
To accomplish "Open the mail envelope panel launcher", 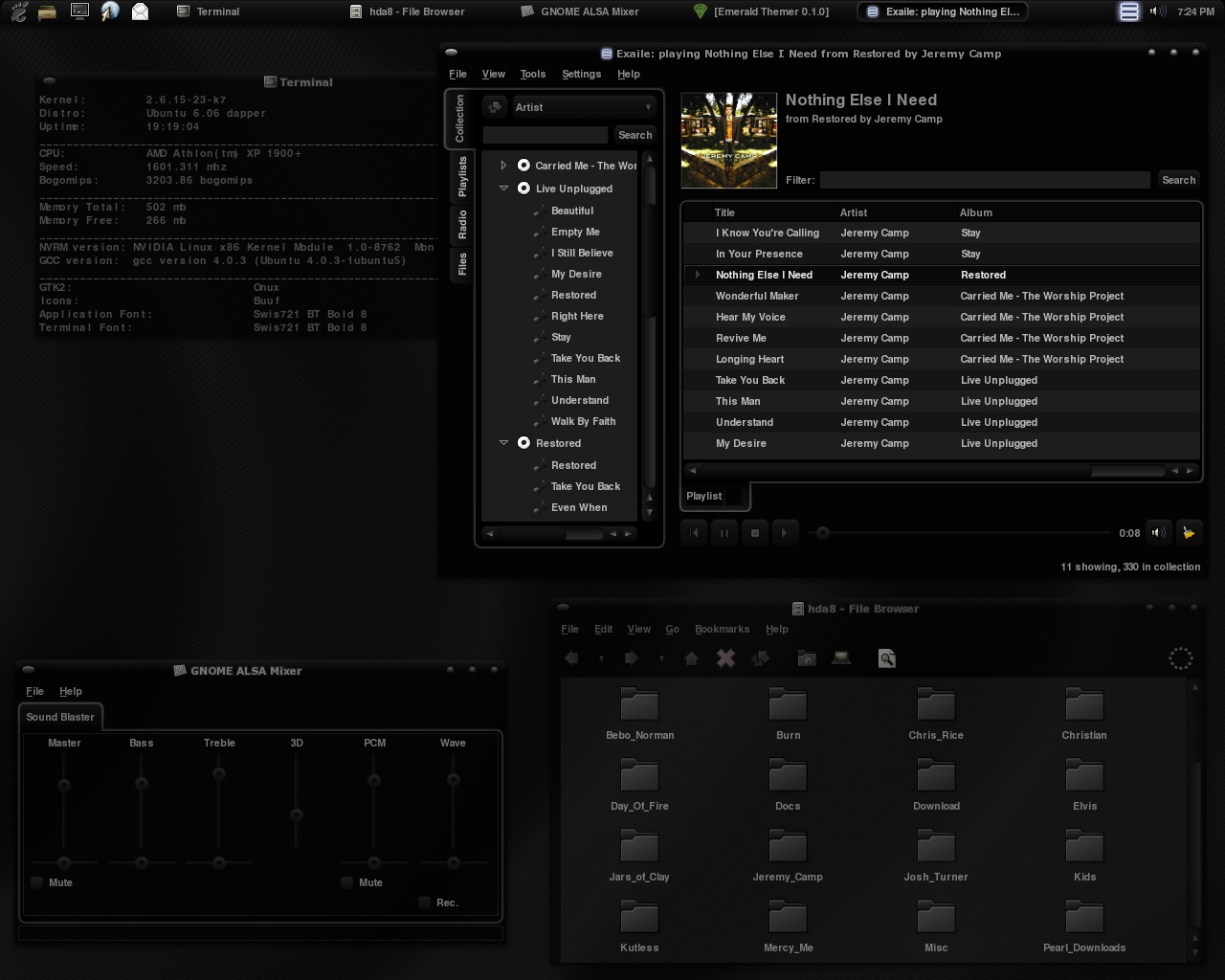I will [x=140, y=11].
